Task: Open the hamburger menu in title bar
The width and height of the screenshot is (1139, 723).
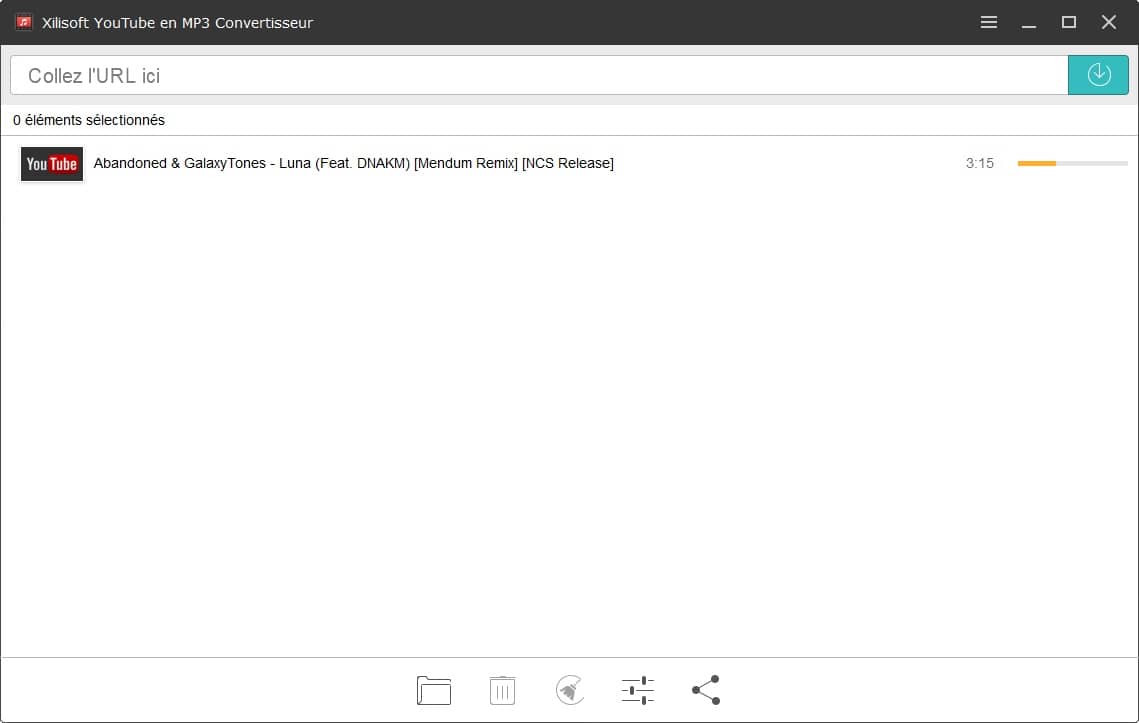Action: pos(988,22)
